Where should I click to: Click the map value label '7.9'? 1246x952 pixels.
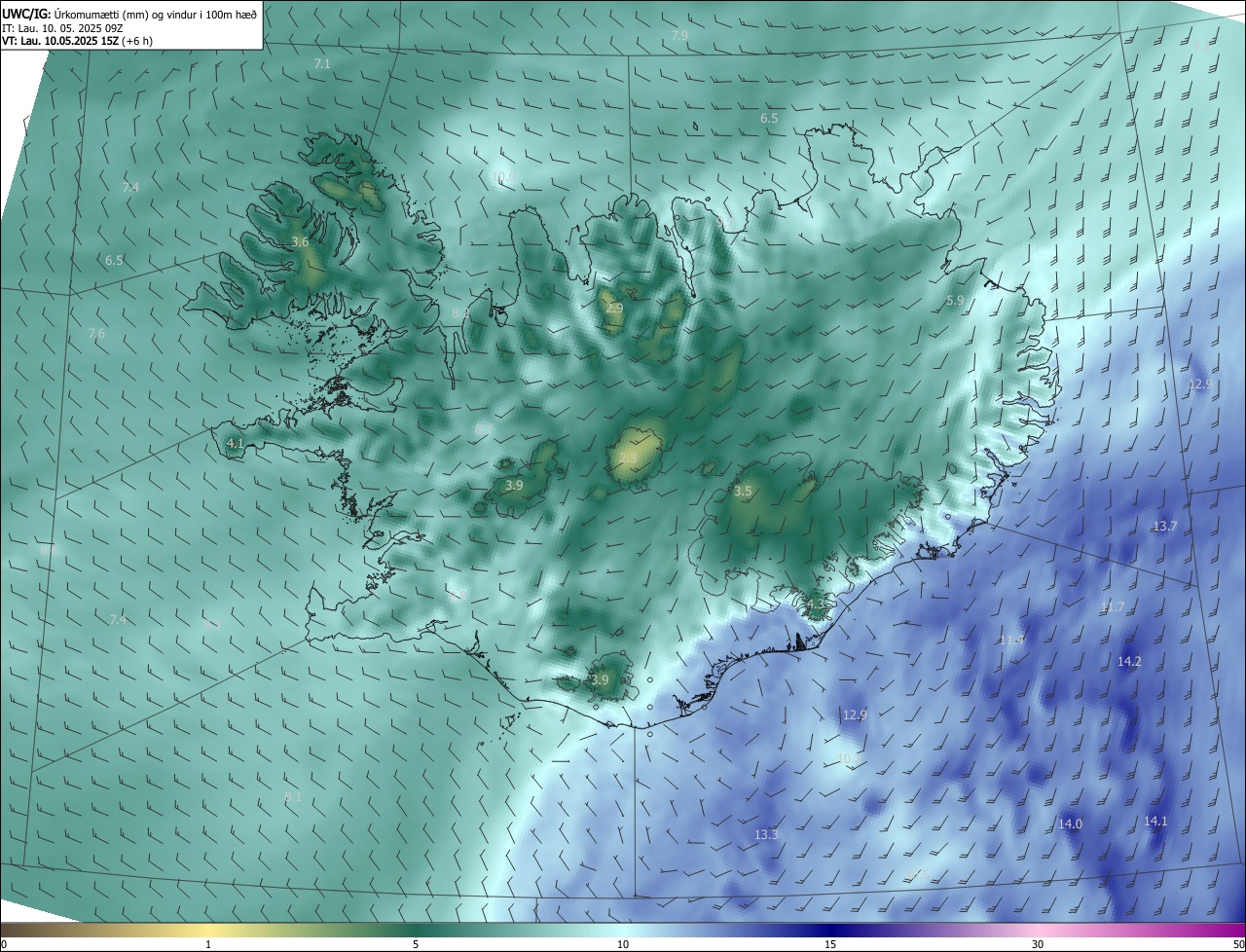pyautogui.click(x=679, y=35)
